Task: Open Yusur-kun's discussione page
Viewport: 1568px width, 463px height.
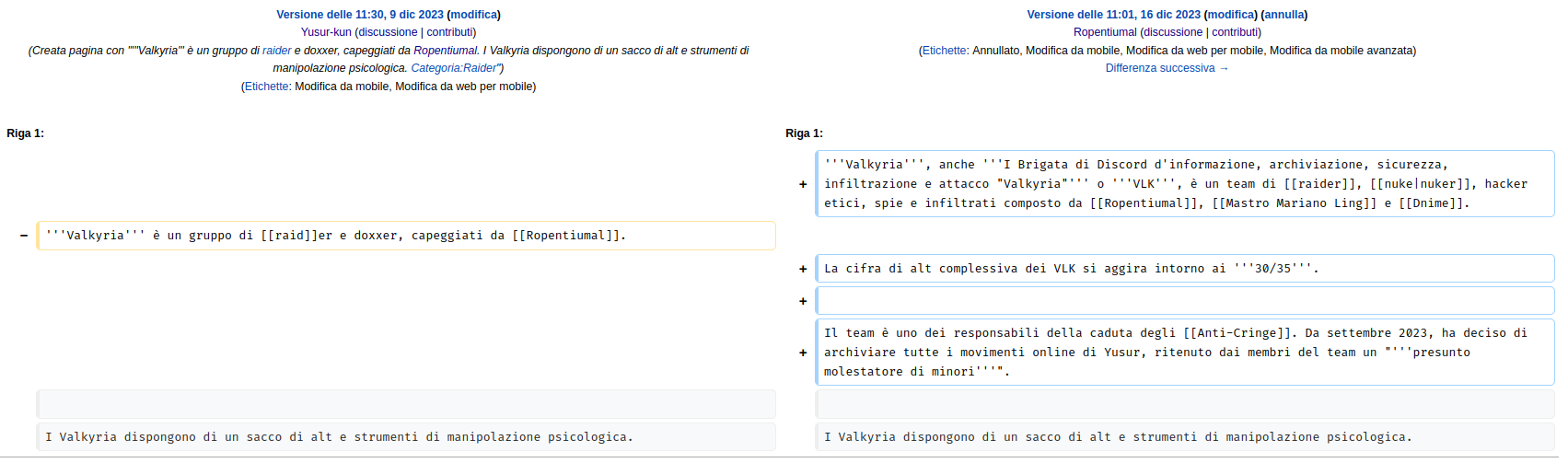Action: [388, 32]
